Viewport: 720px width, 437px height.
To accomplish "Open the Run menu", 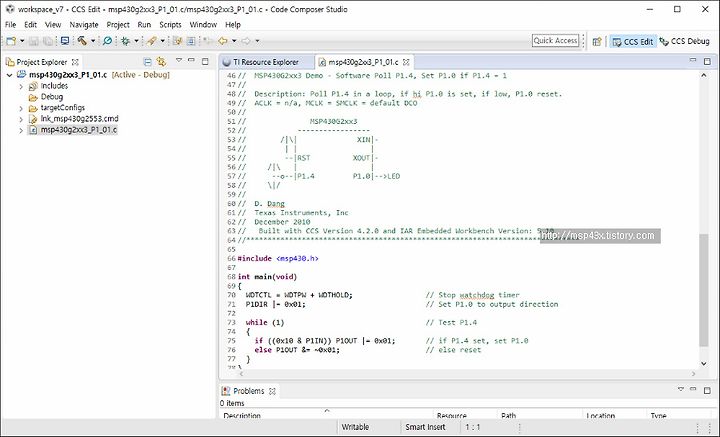I will [144, 25].
